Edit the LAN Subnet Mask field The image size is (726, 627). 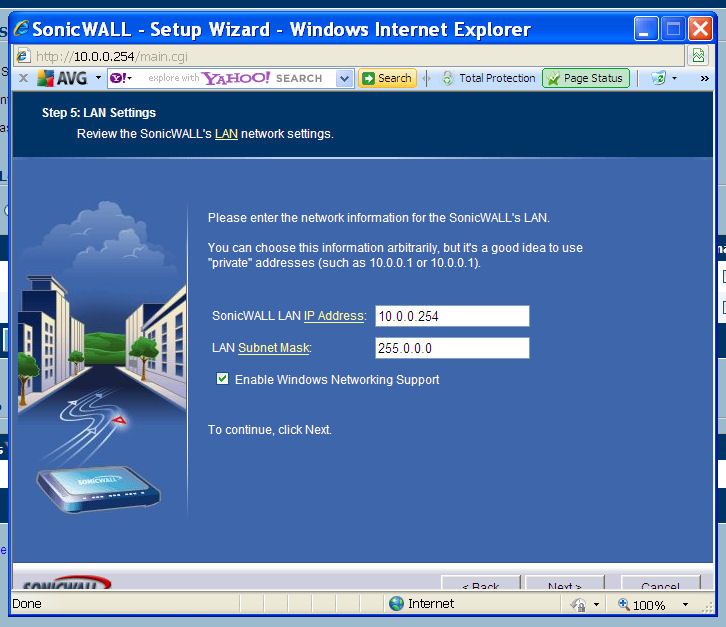[452, 348]
